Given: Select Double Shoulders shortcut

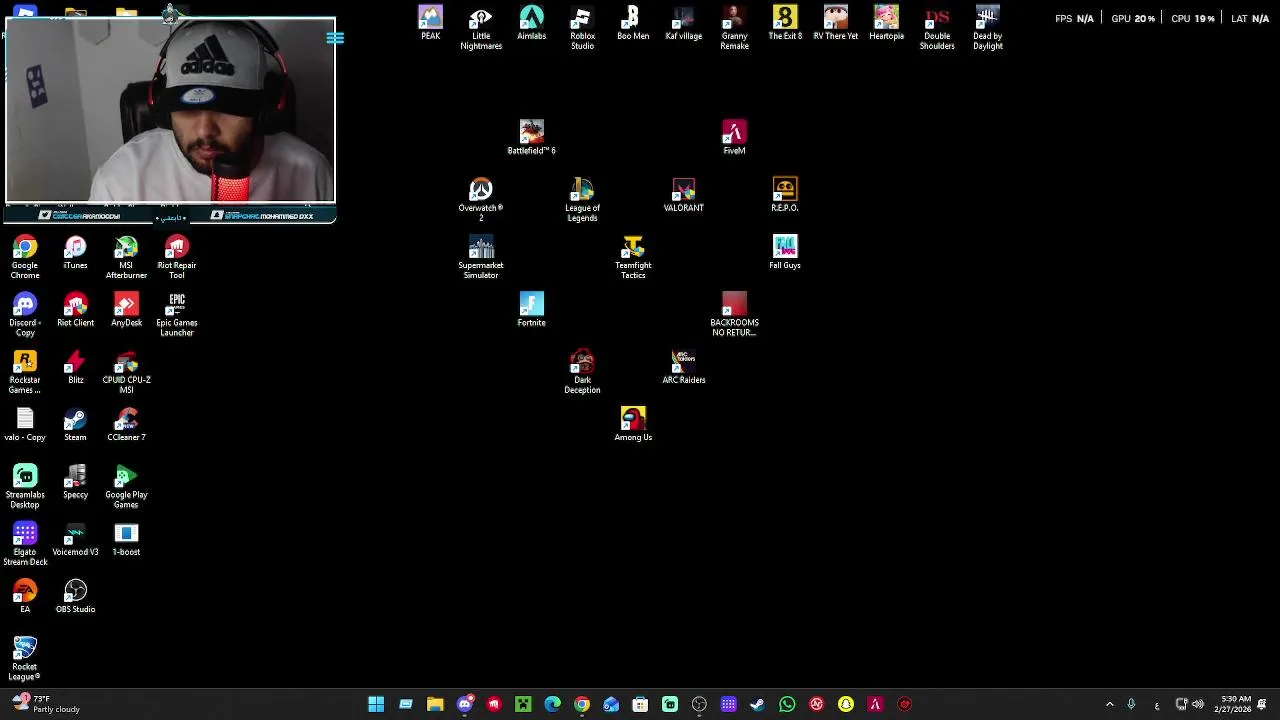Looking at the screenshot, I should tap(937, 28).
